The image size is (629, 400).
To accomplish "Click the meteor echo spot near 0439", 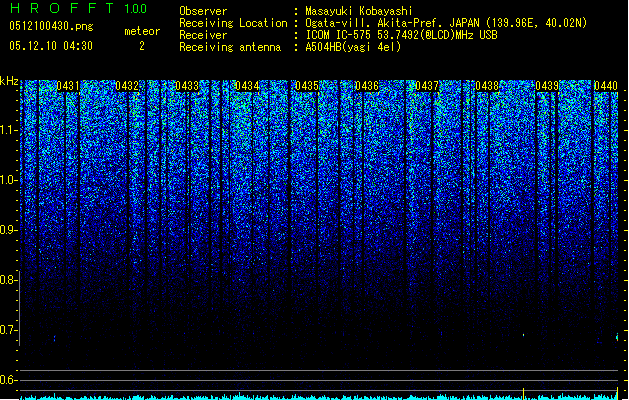I will pos(523,335).
